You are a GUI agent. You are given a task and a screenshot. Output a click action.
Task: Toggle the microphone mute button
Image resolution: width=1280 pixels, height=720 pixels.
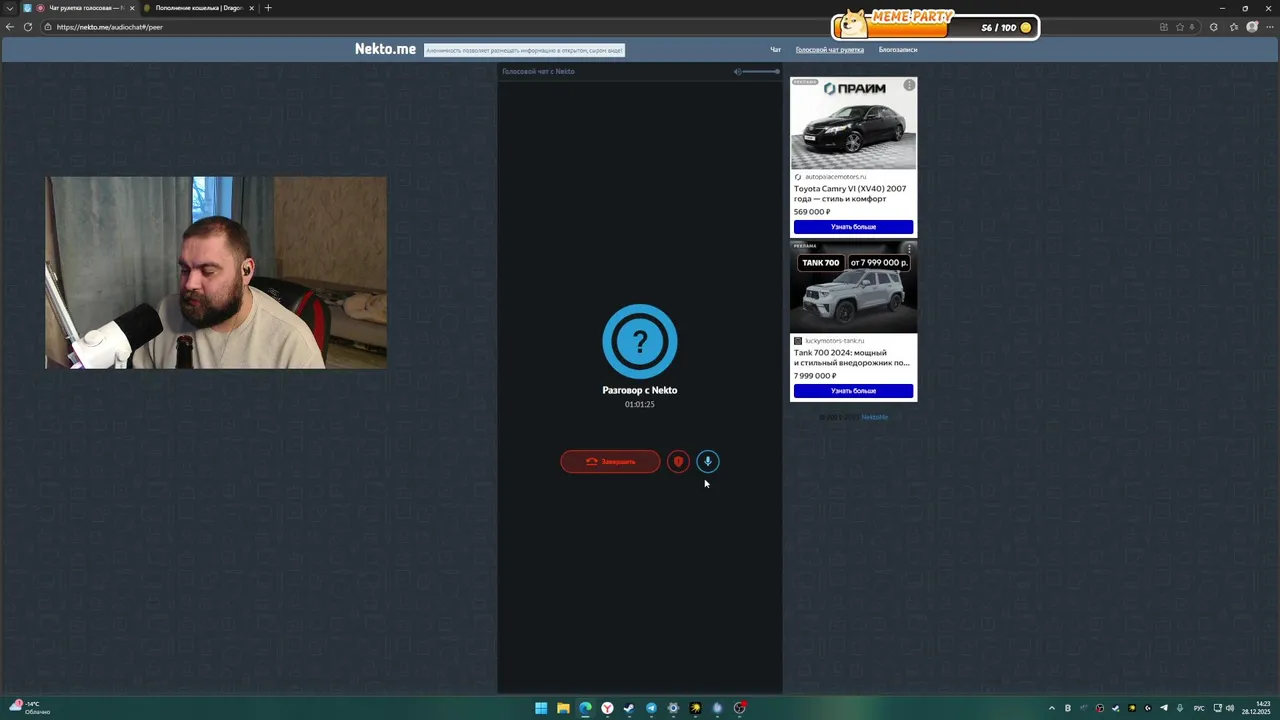pyautogui.click(x=708, y=461)
